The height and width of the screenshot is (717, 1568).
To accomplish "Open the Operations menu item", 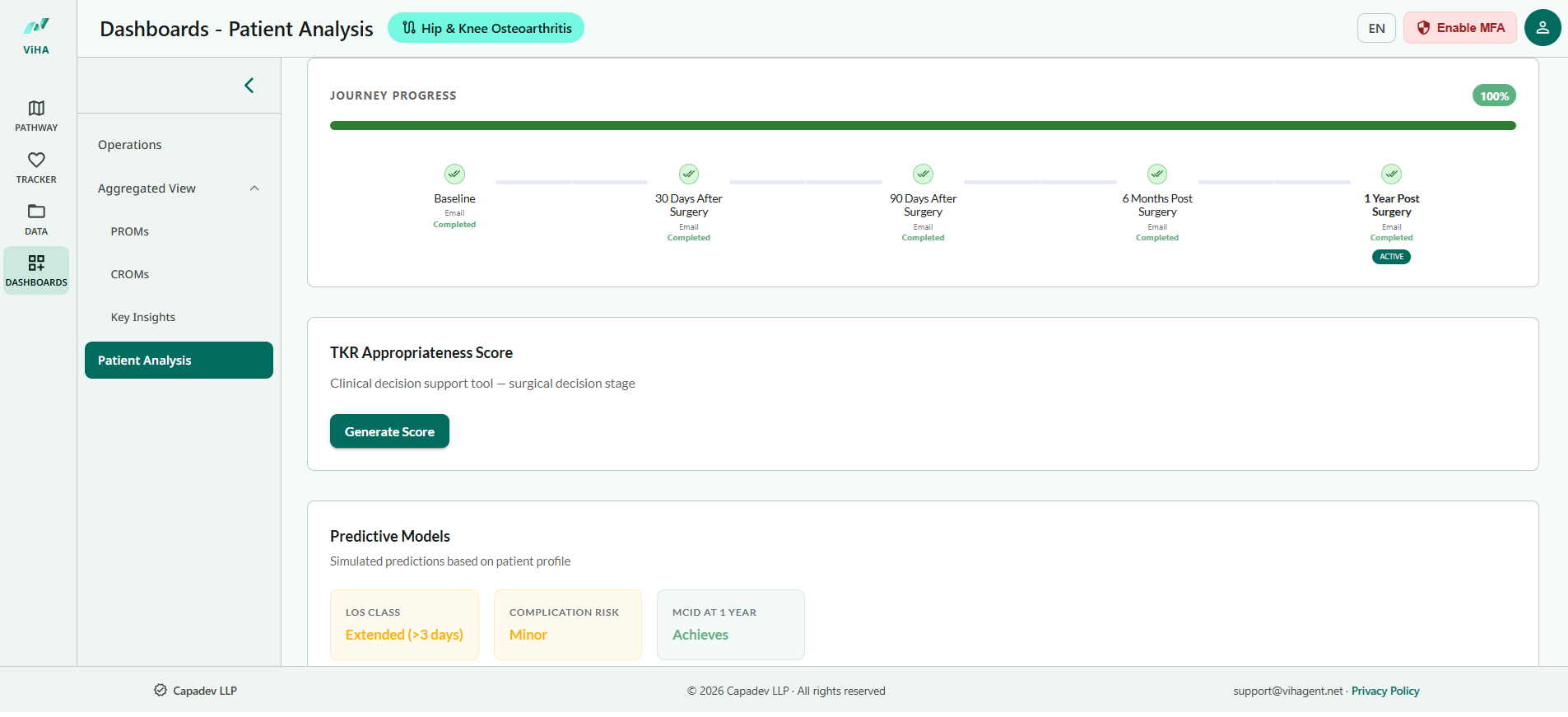I will (x=130, y=145).
